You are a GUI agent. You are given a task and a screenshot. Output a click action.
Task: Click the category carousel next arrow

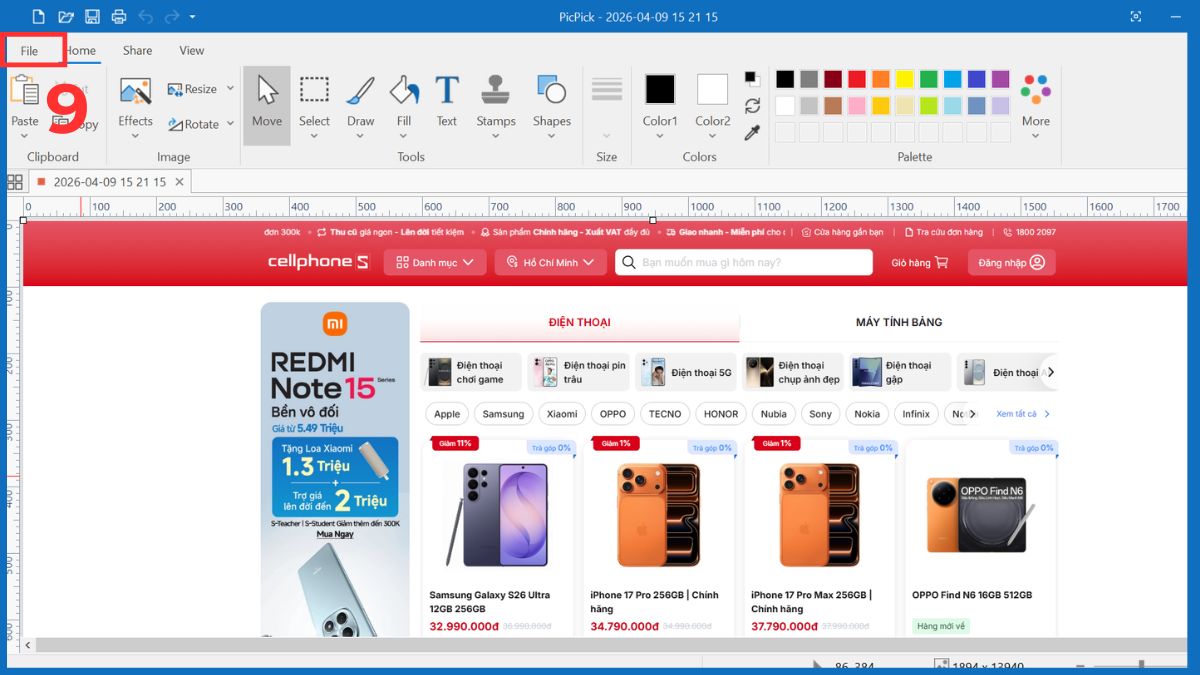tap(1050, 372)
